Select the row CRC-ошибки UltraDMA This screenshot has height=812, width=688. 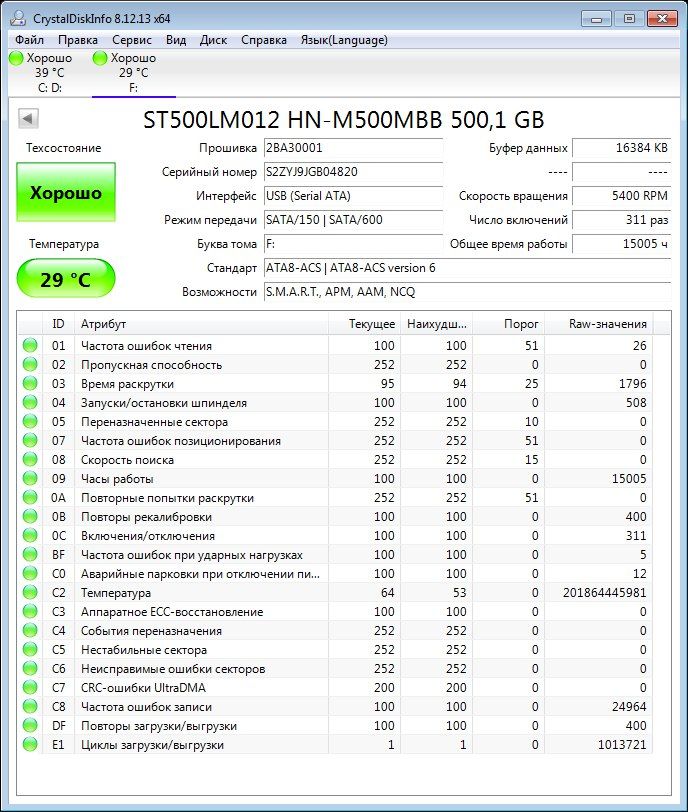(x=335, y=688)
